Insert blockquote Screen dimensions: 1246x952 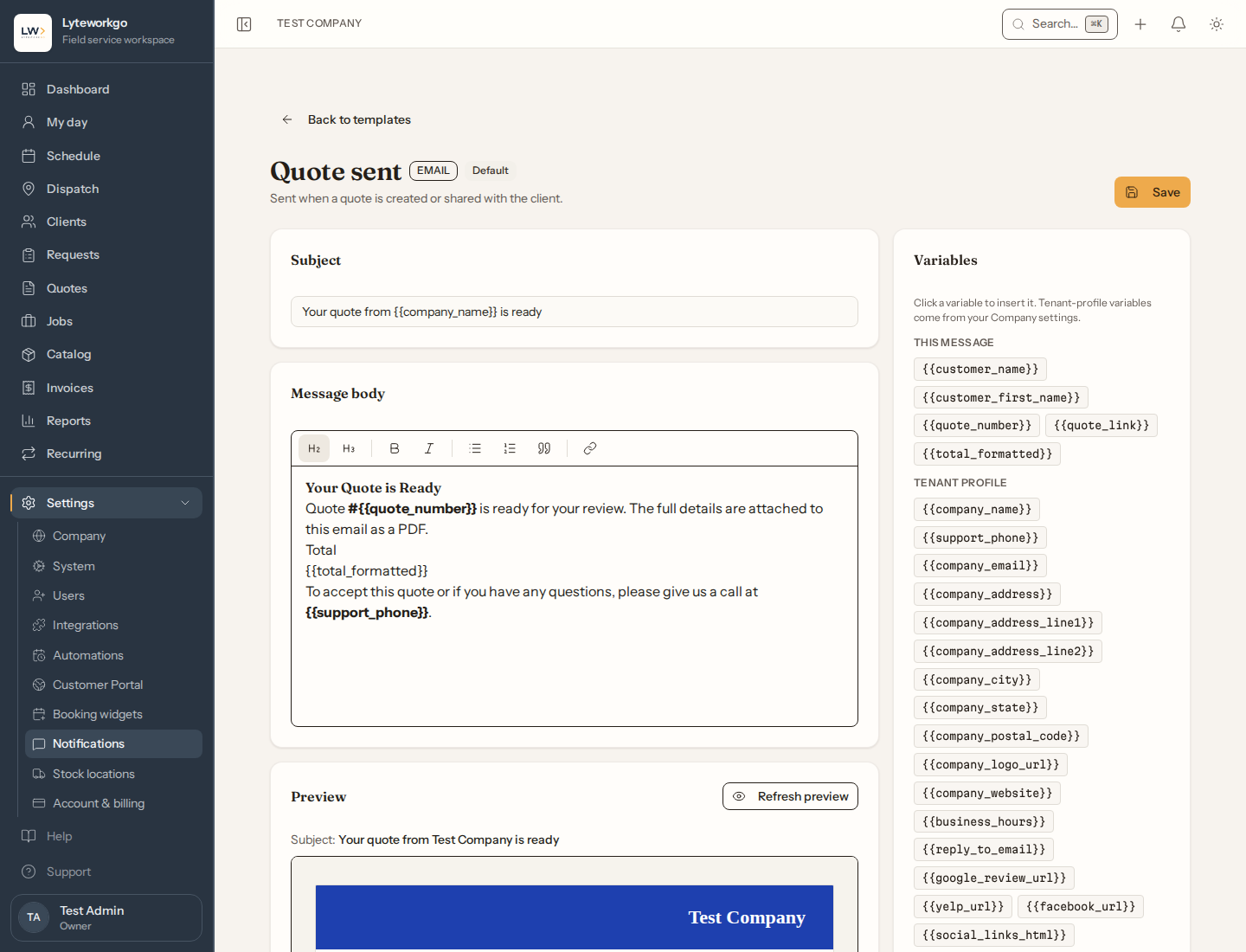tap(544, 448)
